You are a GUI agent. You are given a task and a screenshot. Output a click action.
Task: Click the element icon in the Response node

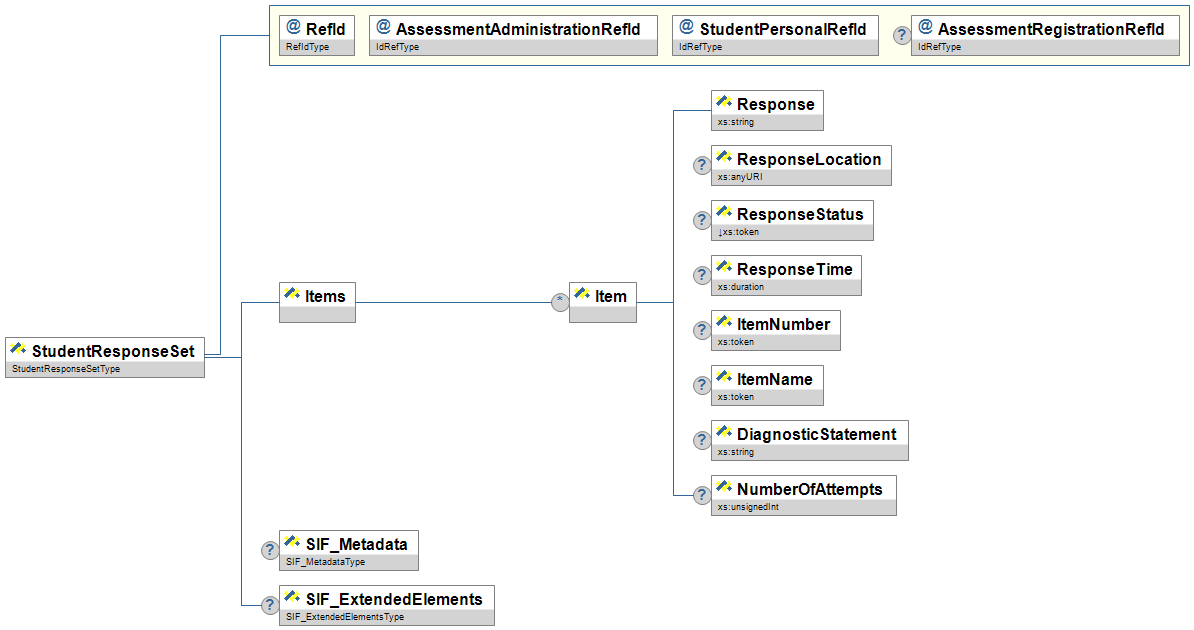725,102
